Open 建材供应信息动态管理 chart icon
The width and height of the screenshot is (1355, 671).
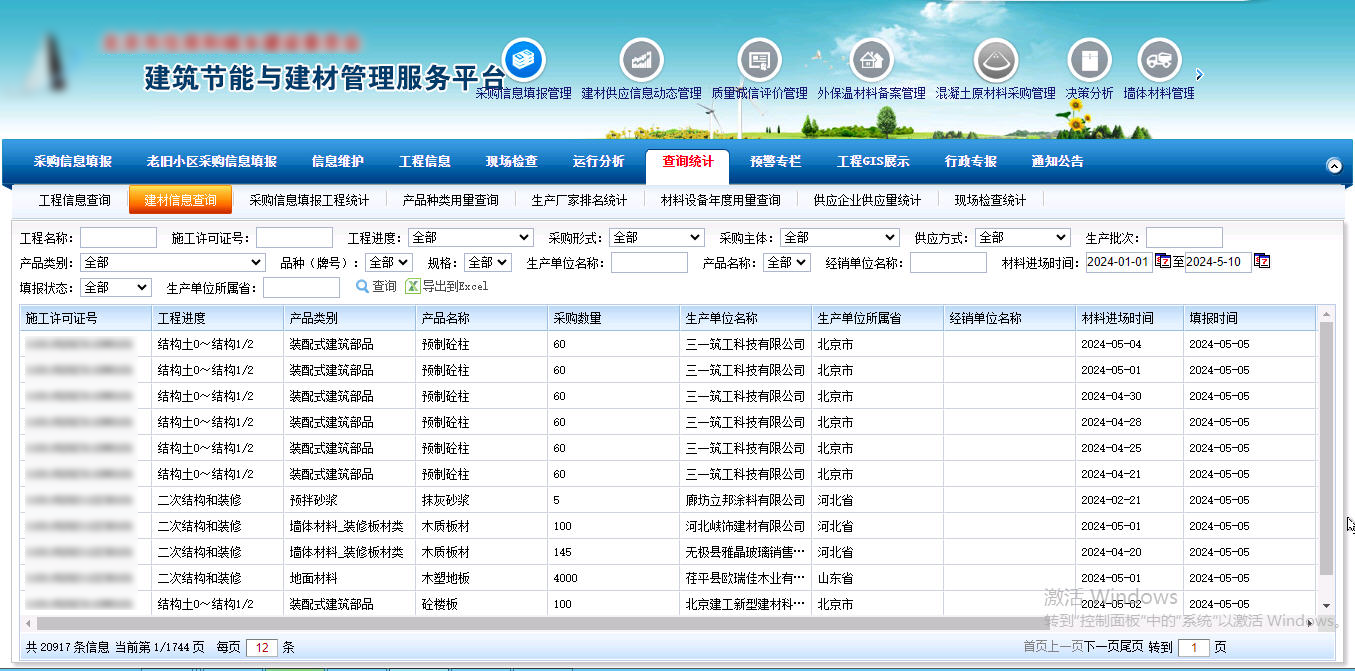641,60
